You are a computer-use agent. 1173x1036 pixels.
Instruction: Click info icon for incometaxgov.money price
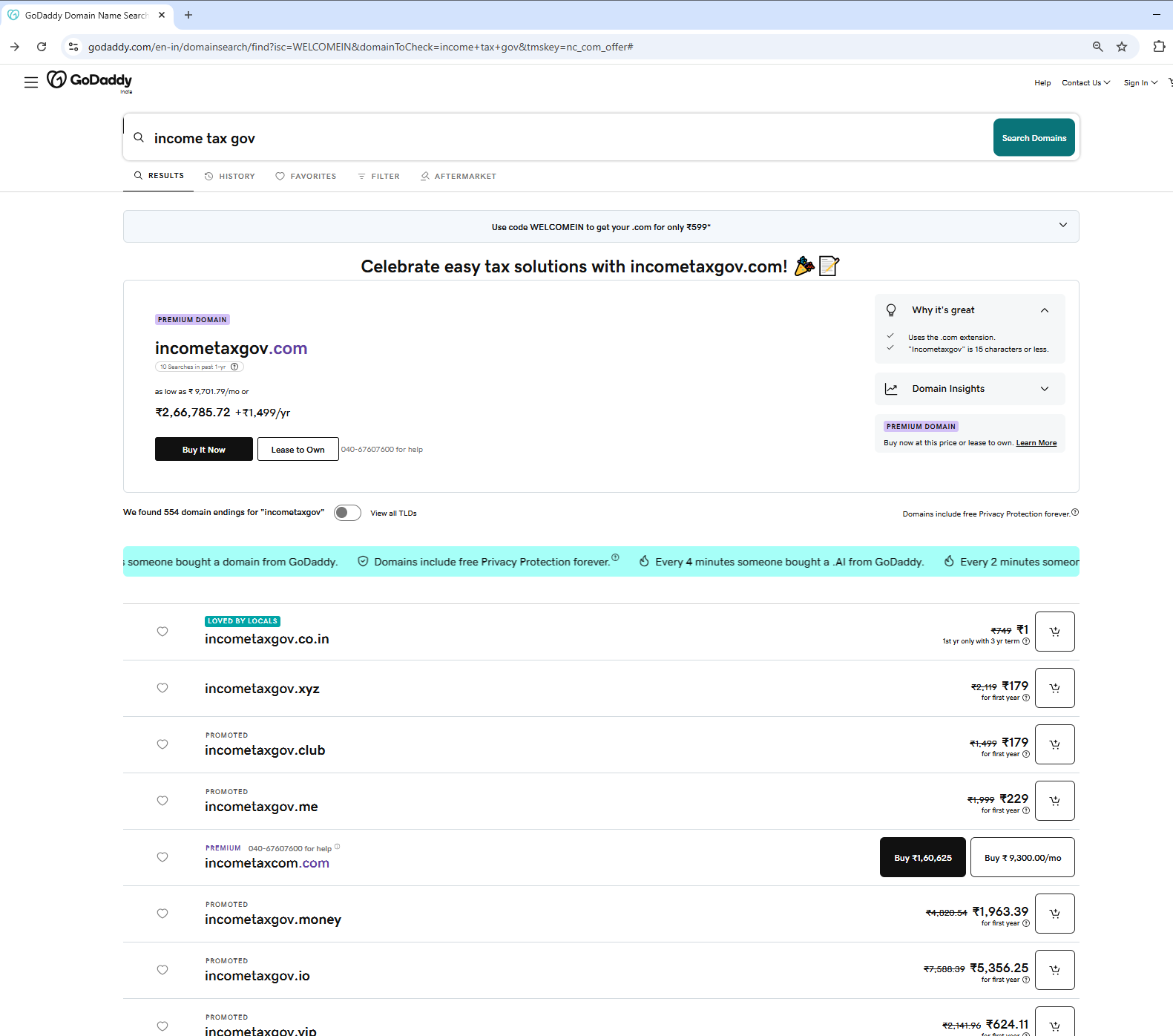(x=1026, y=923)
